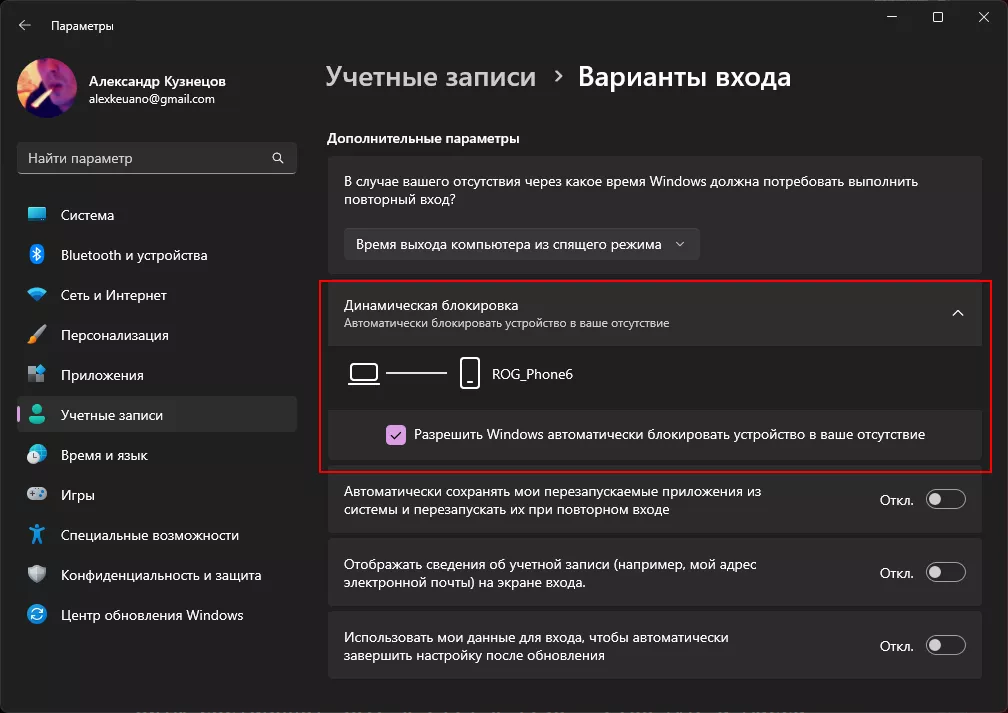
Task: Open Сеть и Интернет settings
Action: pyautogui.click(x=112, y=295)
